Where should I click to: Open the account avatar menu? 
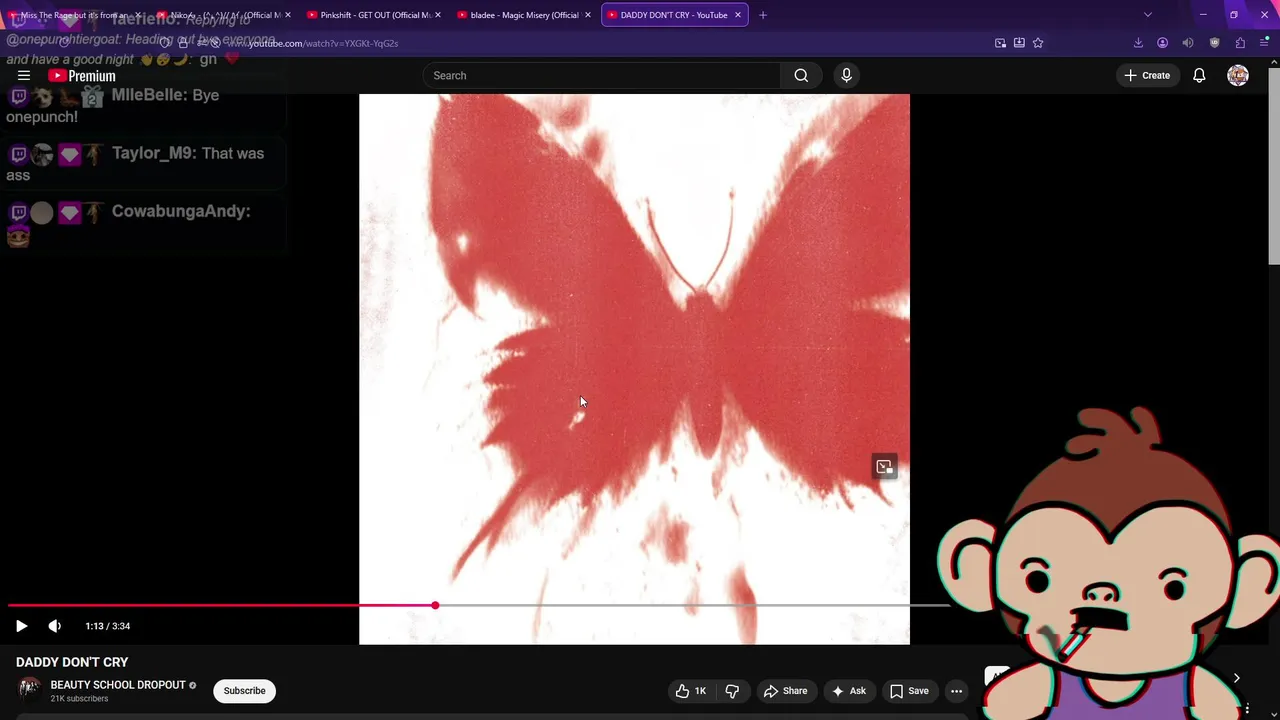(1238, 76)
